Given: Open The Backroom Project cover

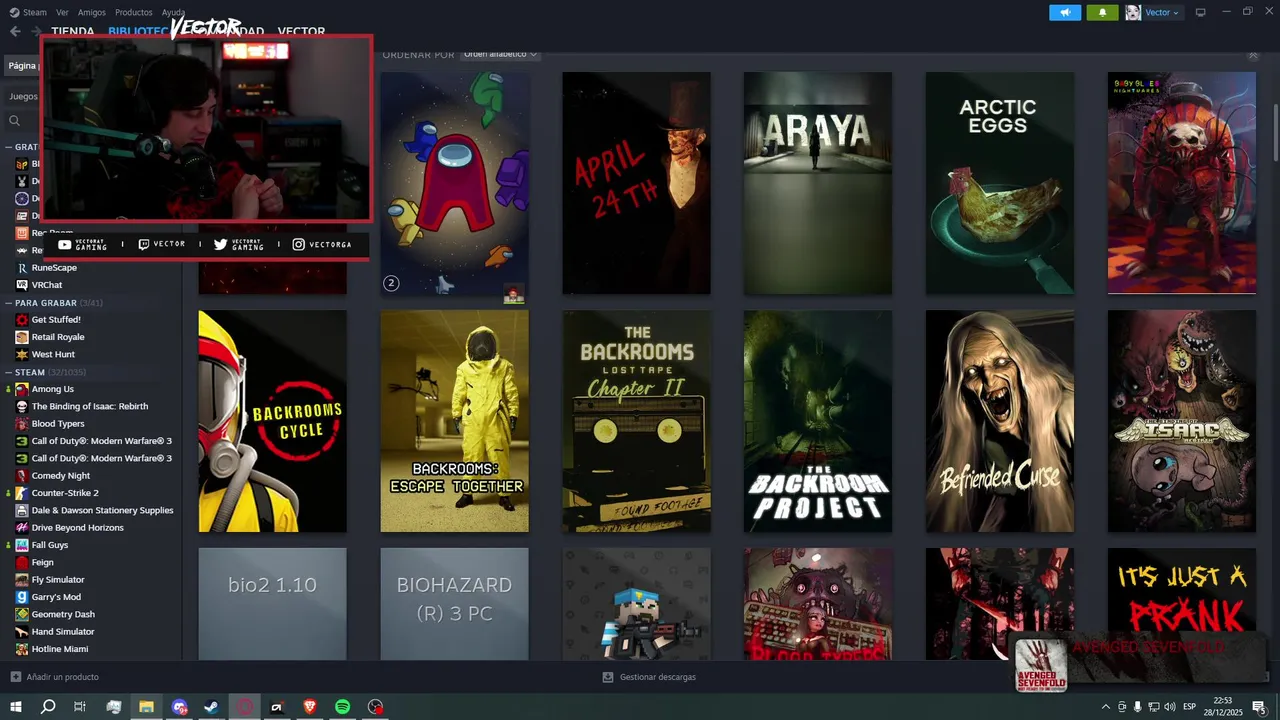Looking at the screenshot, I should click(818, 421).
